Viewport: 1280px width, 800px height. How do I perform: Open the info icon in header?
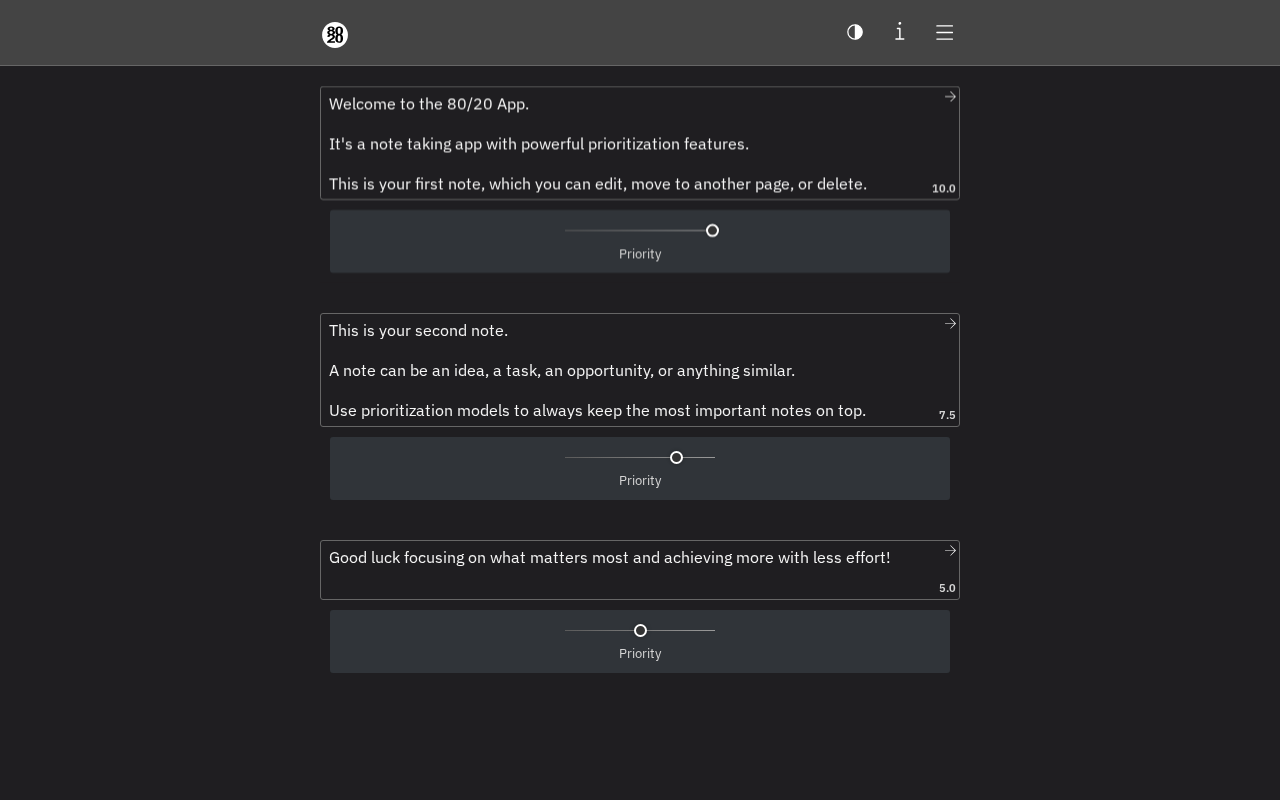click(x=900, y=32)
